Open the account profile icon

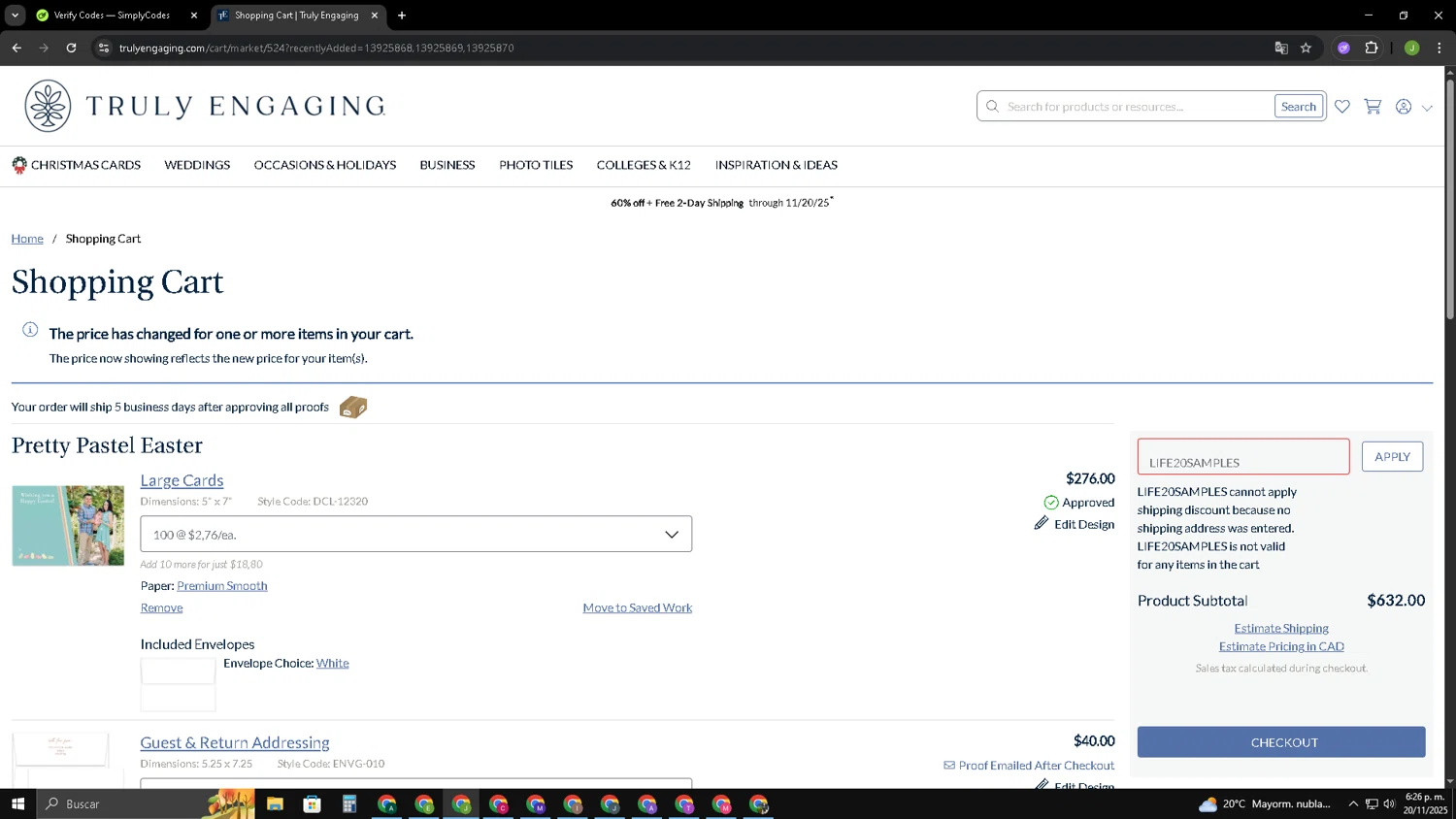(x=1404, y=107)
